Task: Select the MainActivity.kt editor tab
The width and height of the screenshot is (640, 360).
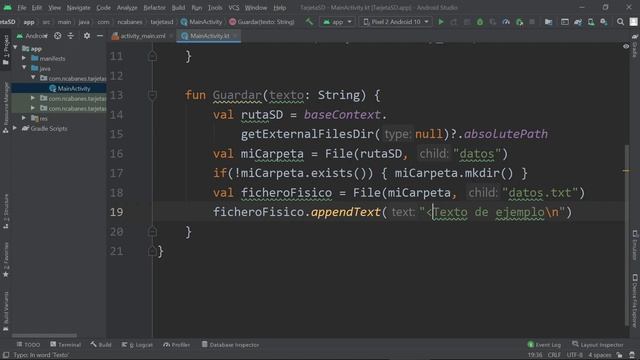Action: point(209,36)
